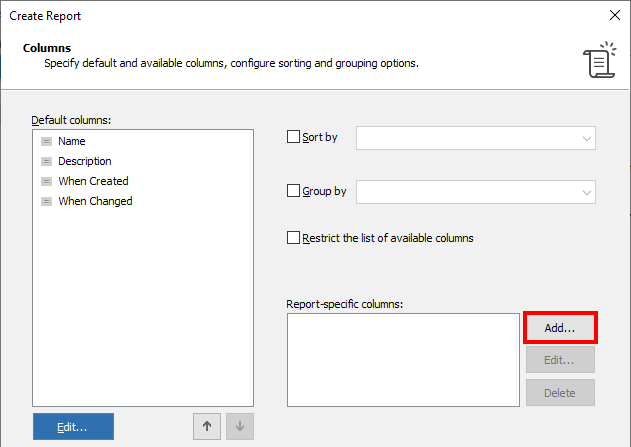Enable the Sort by checkbox
The height and width of the screenshot is (447, 631).
(x=293, y=137)
